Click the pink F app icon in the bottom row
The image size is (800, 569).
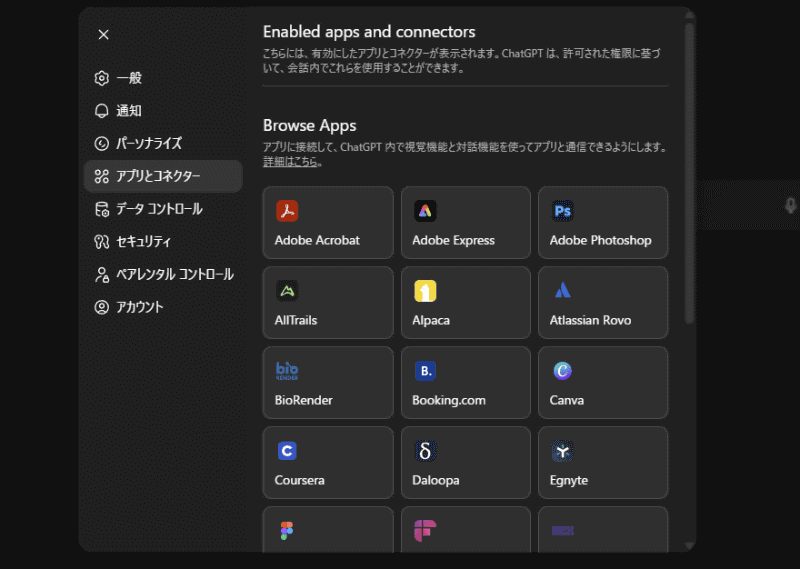point(424,531)
